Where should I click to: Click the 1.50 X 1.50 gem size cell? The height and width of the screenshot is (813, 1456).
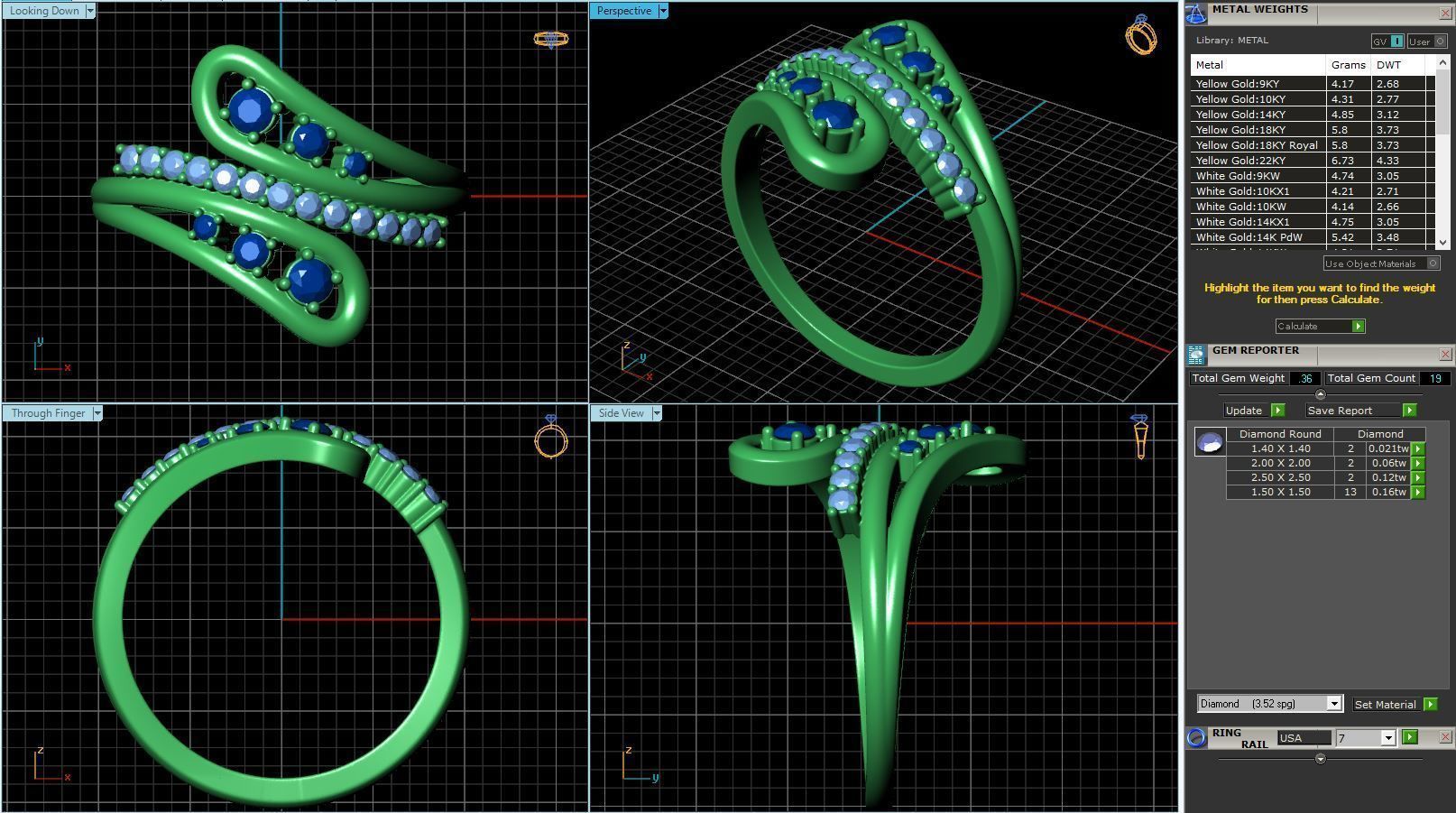click(1280, 492)
